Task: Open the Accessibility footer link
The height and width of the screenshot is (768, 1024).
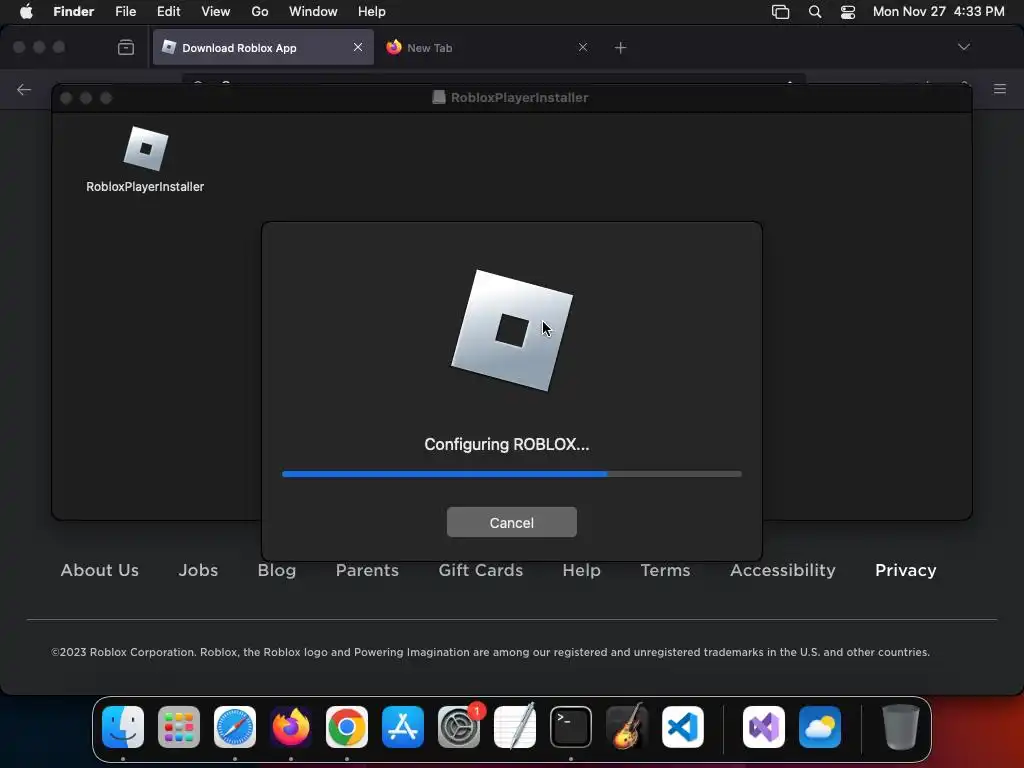Action: click(782, 570)
